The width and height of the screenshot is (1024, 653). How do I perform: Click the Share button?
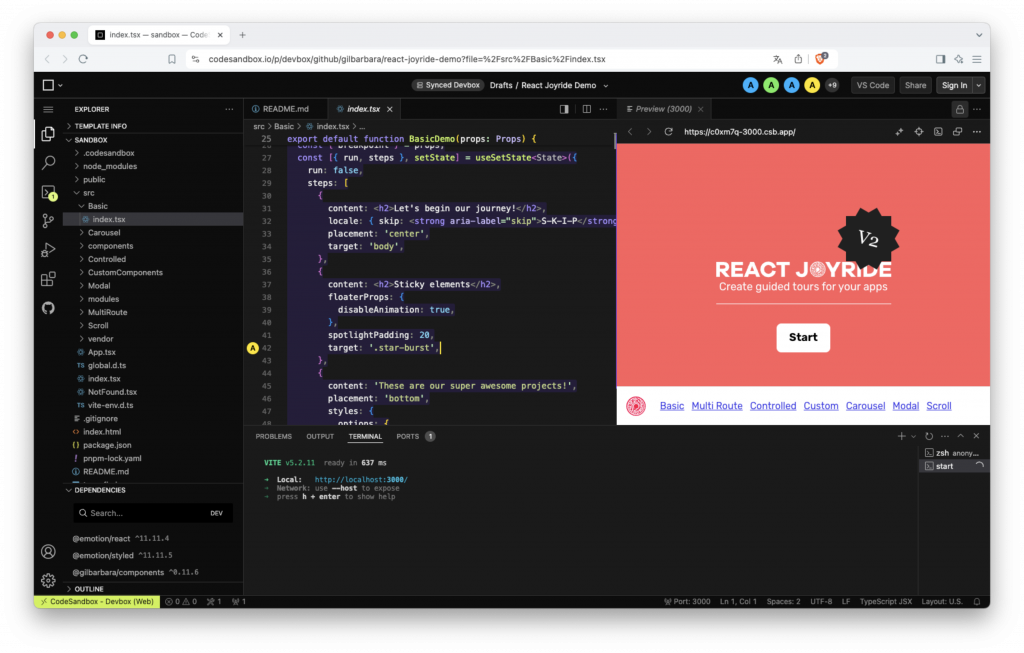[915, 86]
